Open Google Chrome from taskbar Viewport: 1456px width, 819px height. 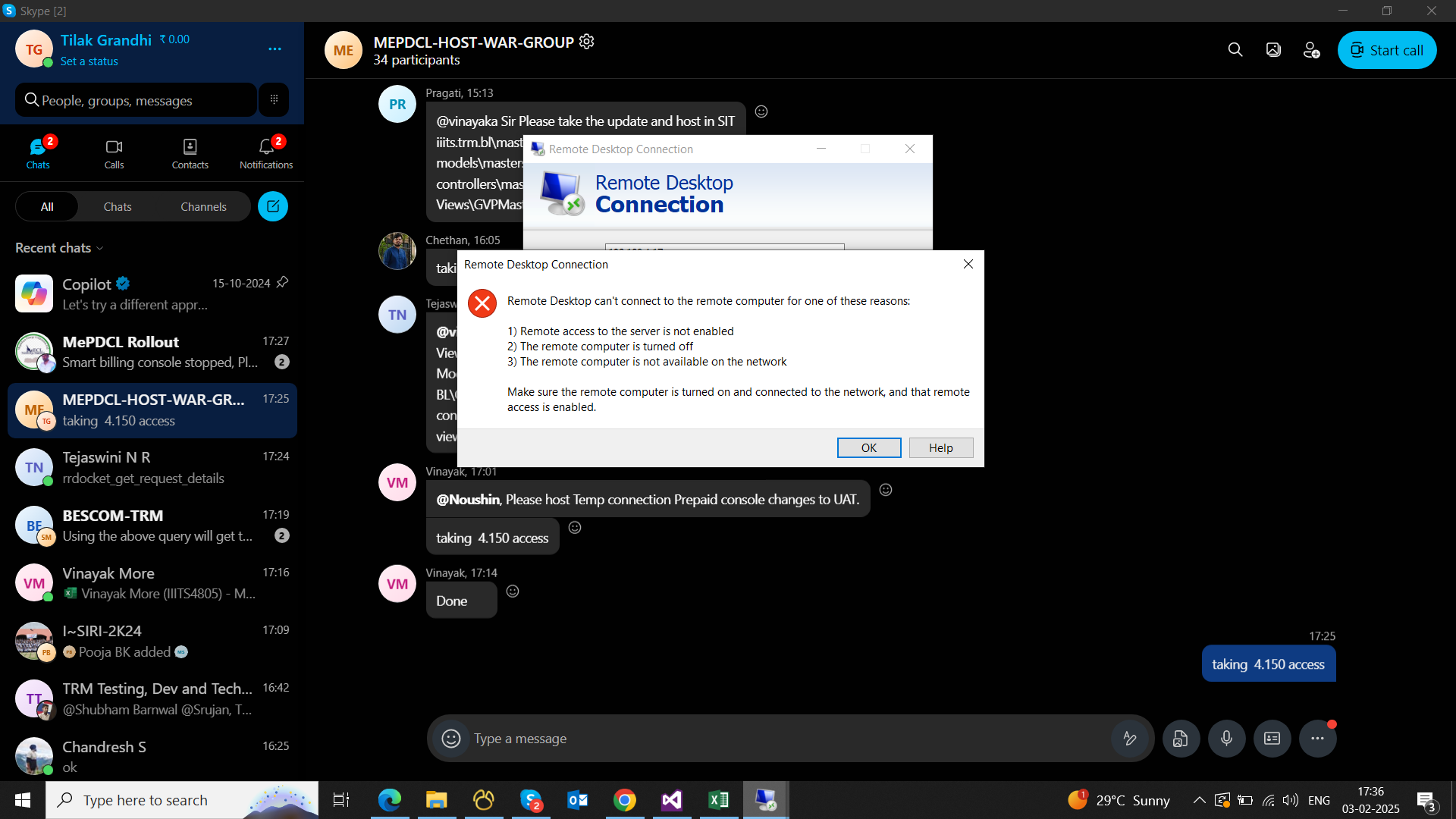pyautogui.click(x=625, y=800)
